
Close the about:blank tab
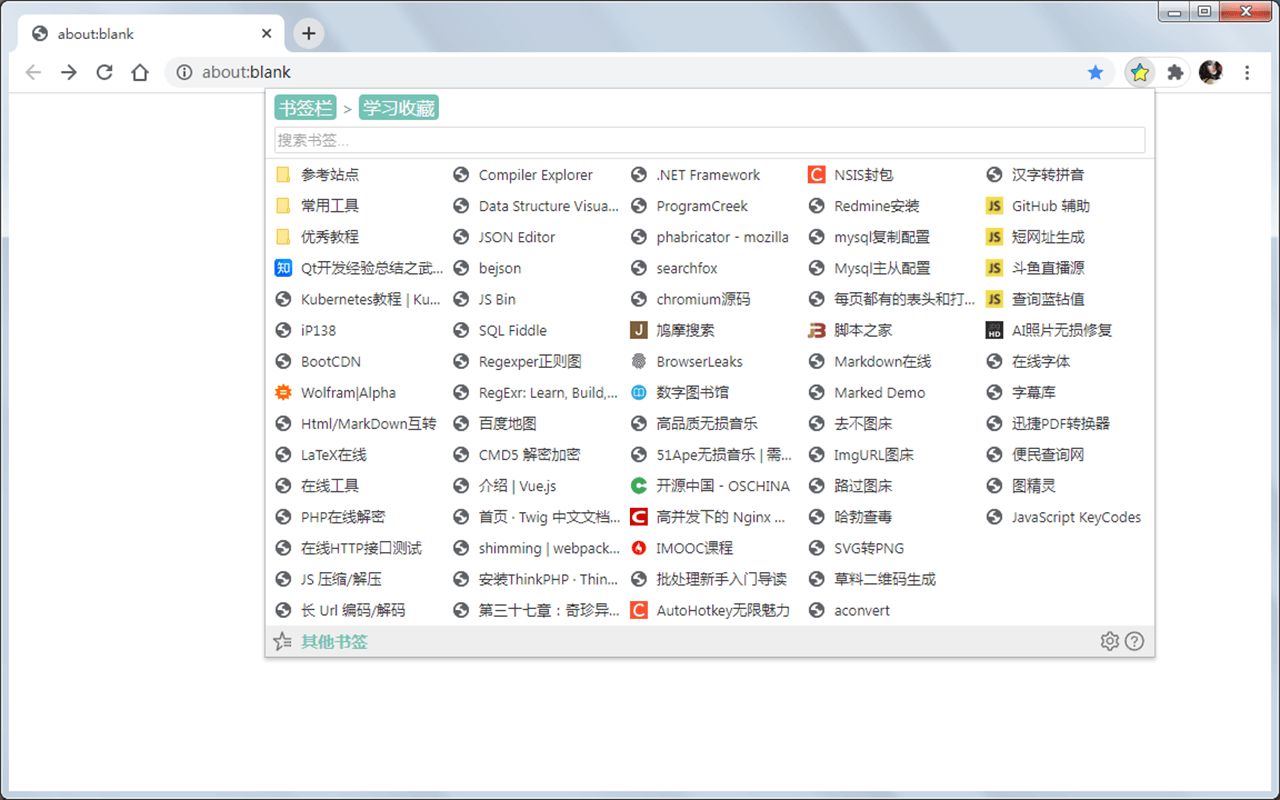pyautogui.click(x=267, y=33)
